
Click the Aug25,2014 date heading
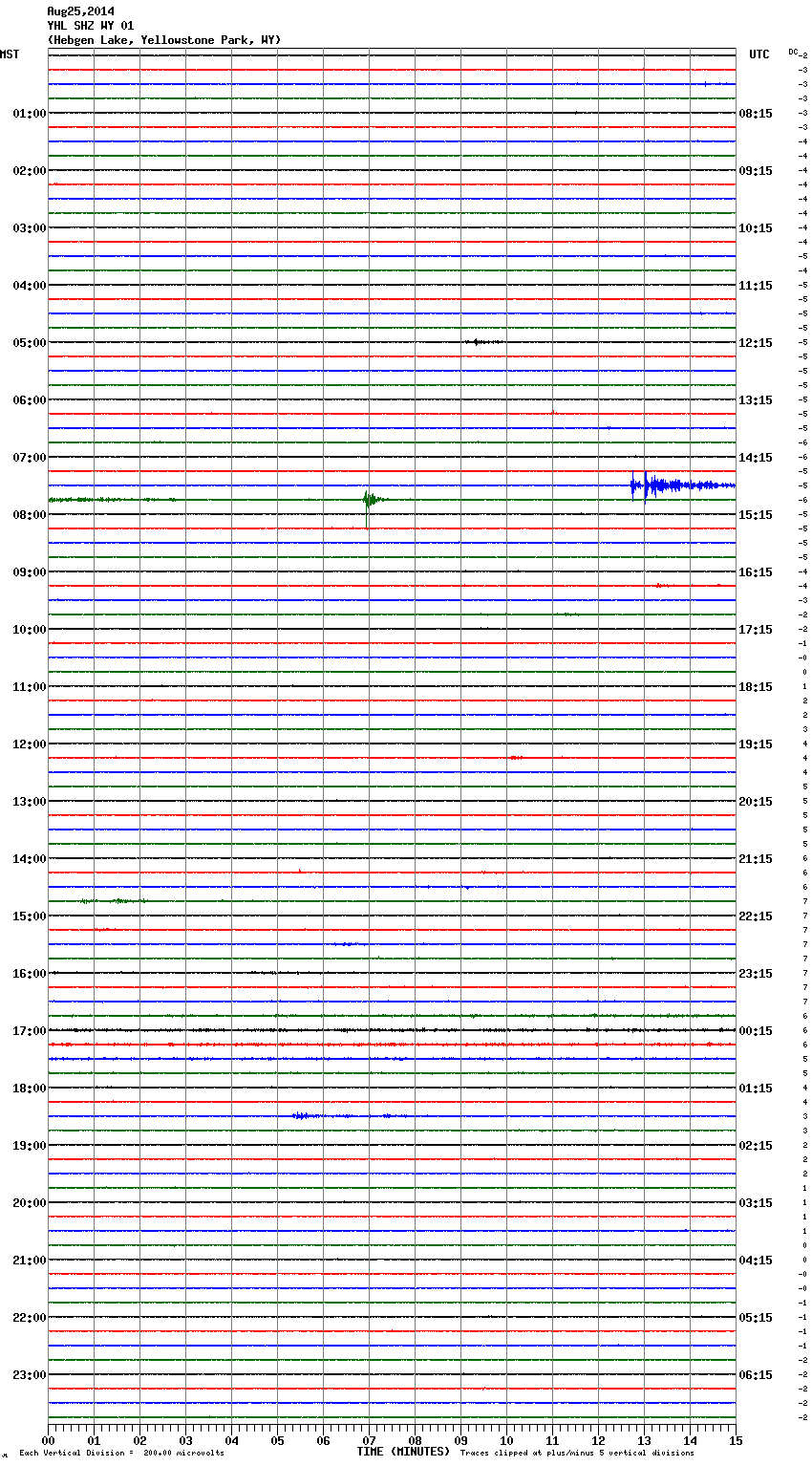[x=80, y=11]
